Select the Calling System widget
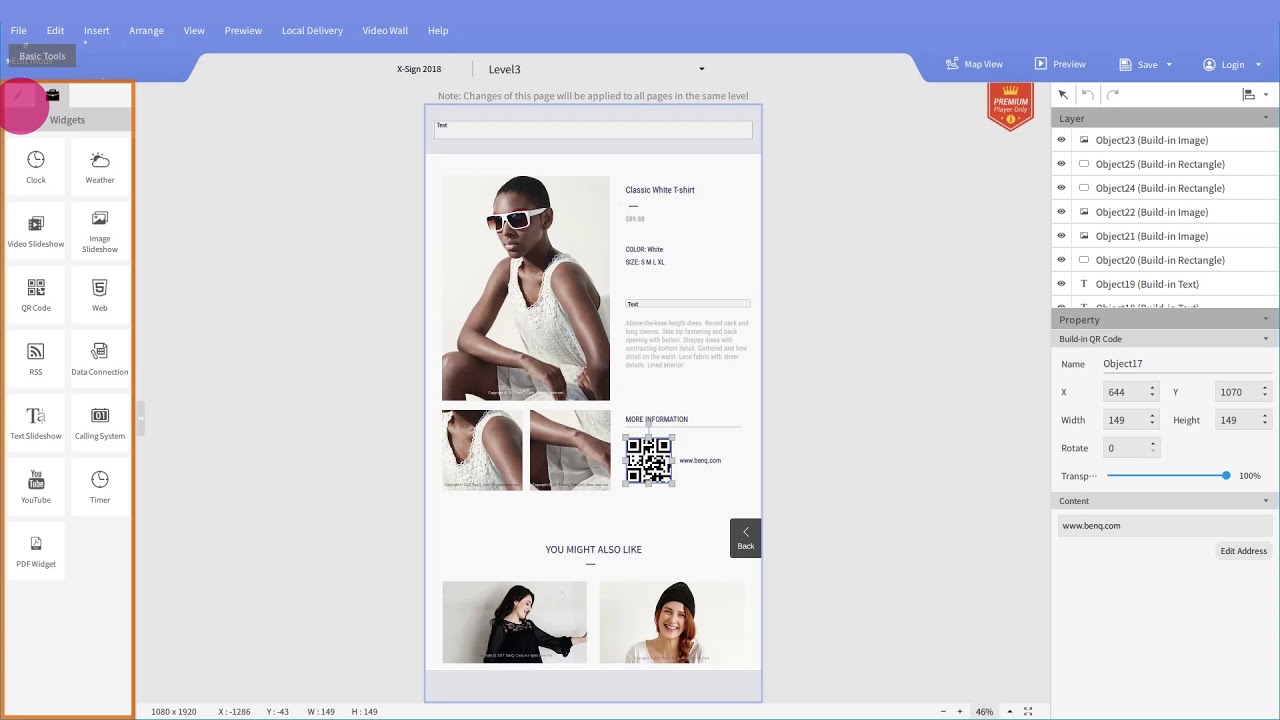The width and height of the screenshot is (1280, 720). (100, 423)
